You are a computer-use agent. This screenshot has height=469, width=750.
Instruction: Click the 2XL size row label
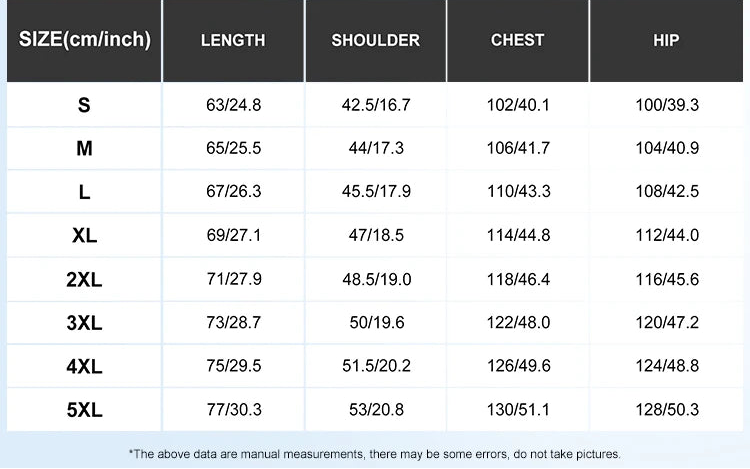(x=85, y=280)
